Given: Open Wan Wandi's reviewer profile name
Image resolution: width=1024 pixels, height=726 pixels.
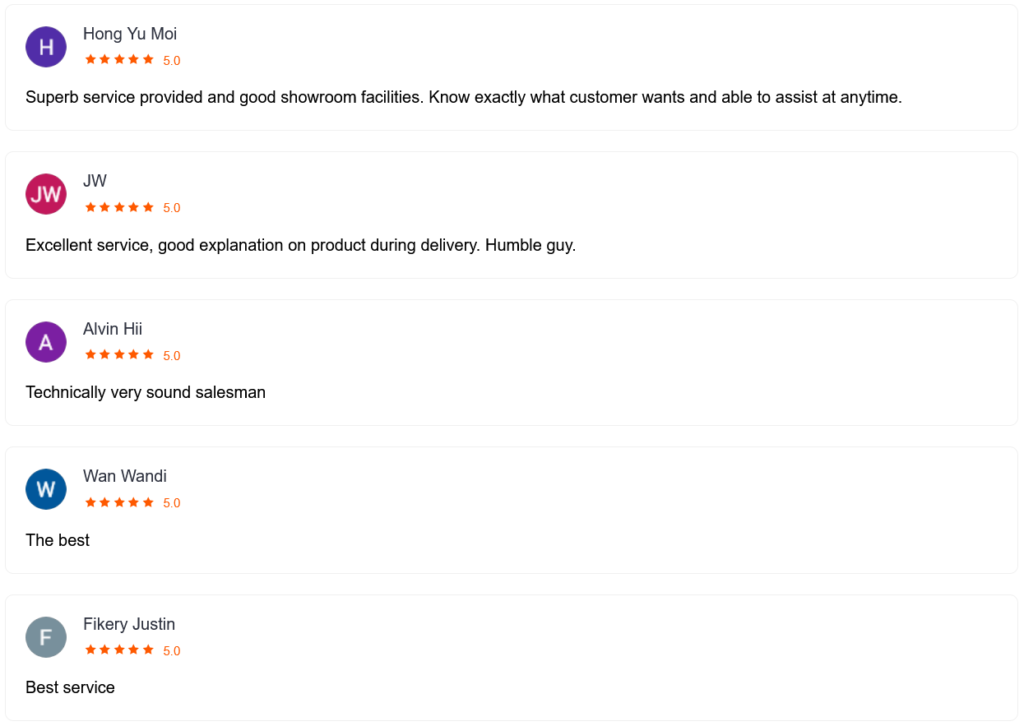Looking at the screenshot, I should pos(125,476).
